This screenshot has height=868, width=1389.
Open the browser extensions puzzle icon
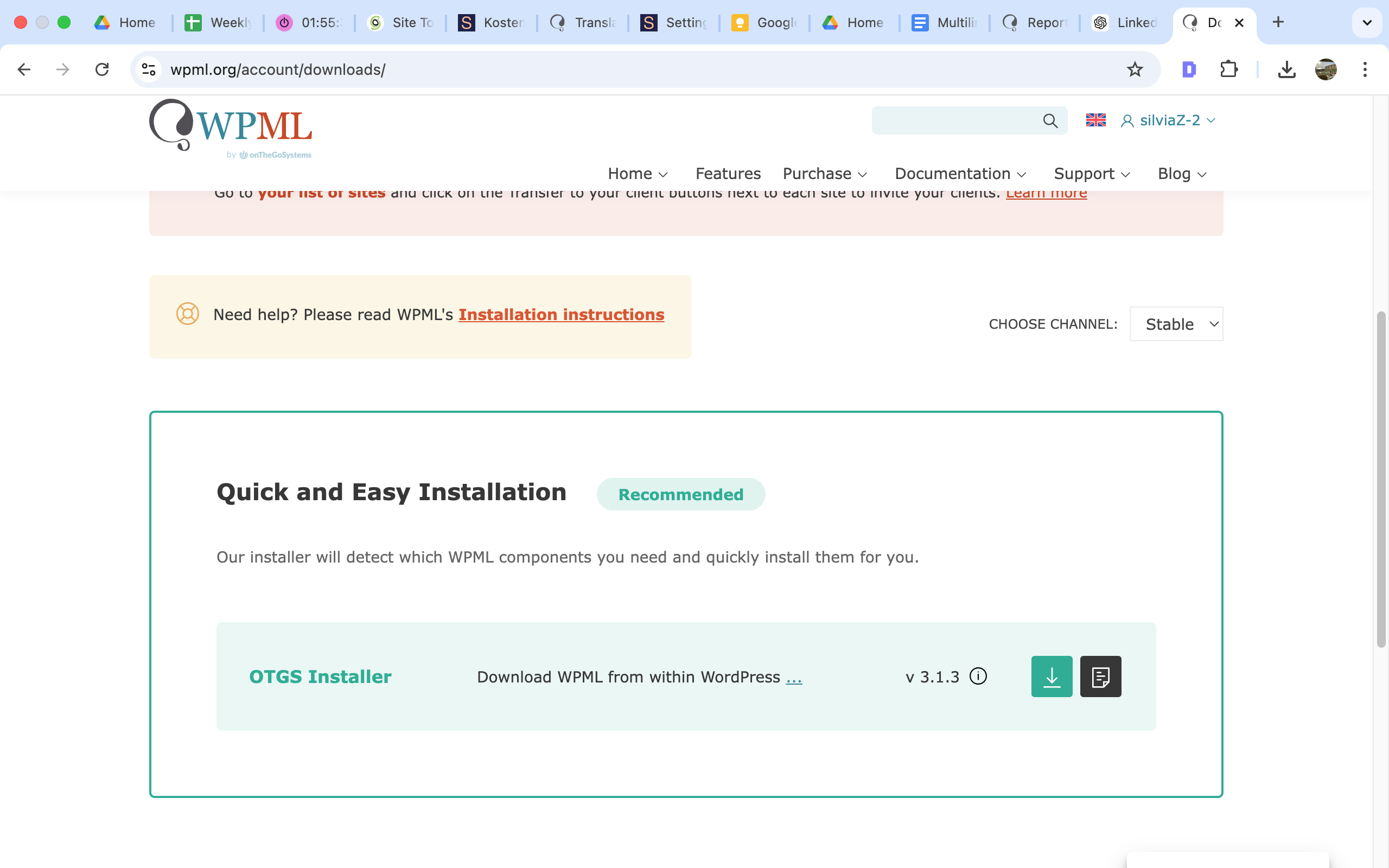click(x=1228, y=69)
